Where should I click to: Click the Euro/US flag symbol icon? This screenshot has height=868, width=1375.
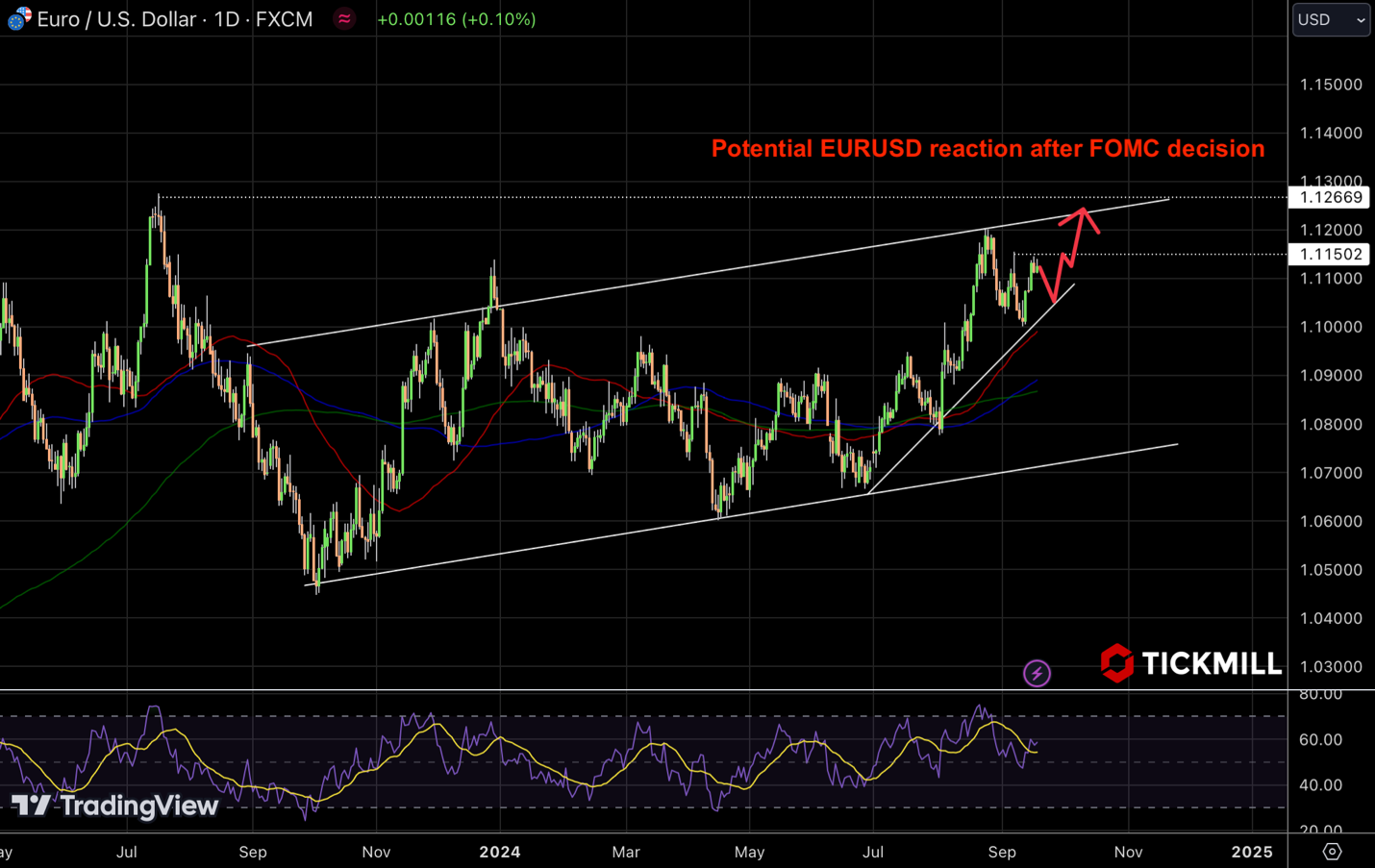tap(19, 18)
